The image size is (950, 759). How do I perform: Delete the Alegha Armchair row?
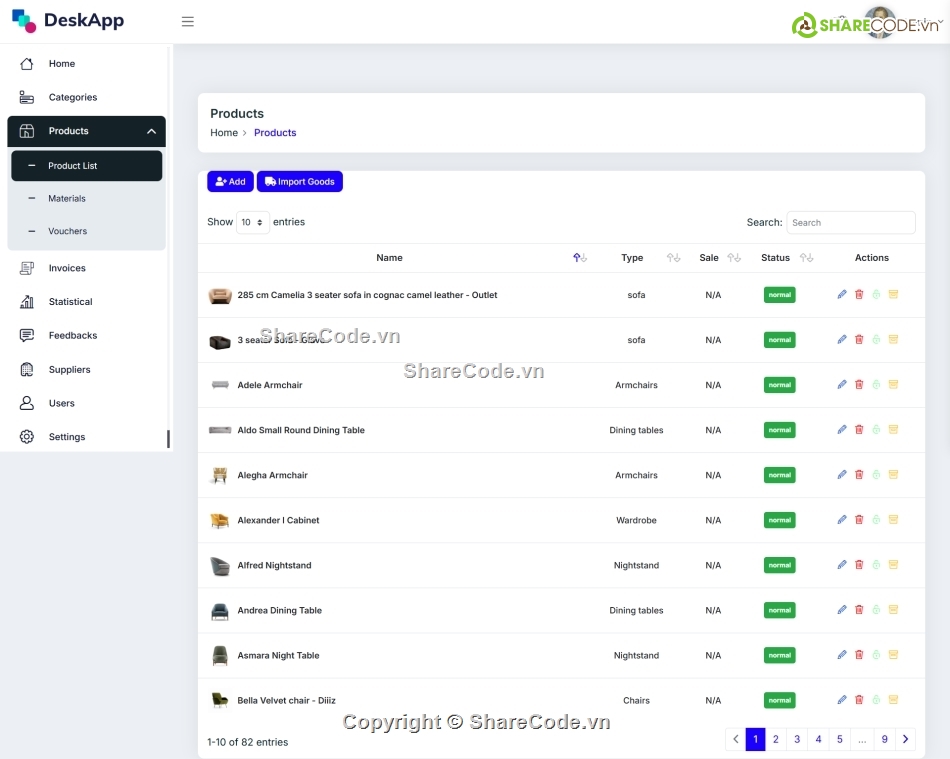coord(859,474)
